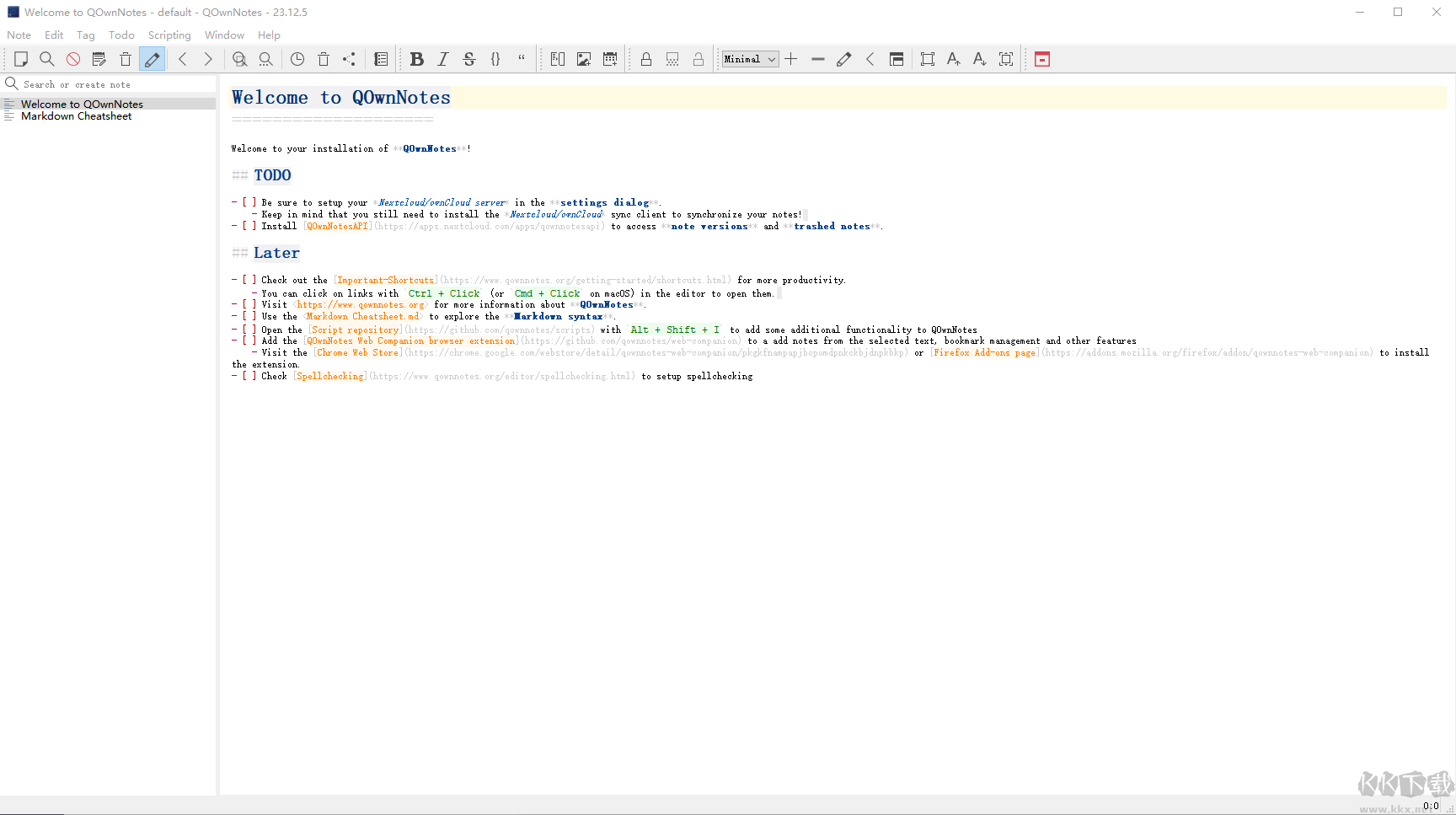Create a new note with toolbar icon
This screenshot has height=815, width=1456.
tap(21, 59)
